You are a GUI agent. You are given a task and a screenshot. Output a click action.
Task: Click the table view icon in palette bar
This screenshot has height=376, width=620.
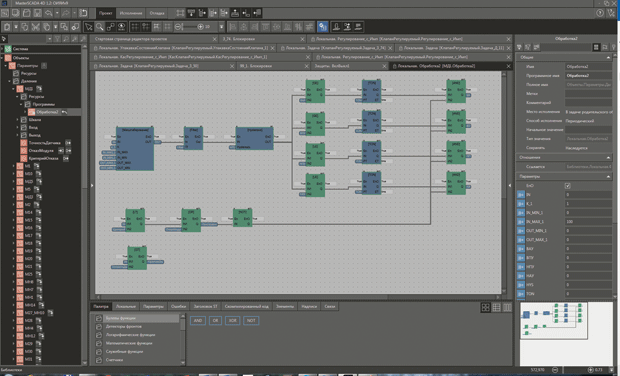pyautogui.click(x=497, y=307)
